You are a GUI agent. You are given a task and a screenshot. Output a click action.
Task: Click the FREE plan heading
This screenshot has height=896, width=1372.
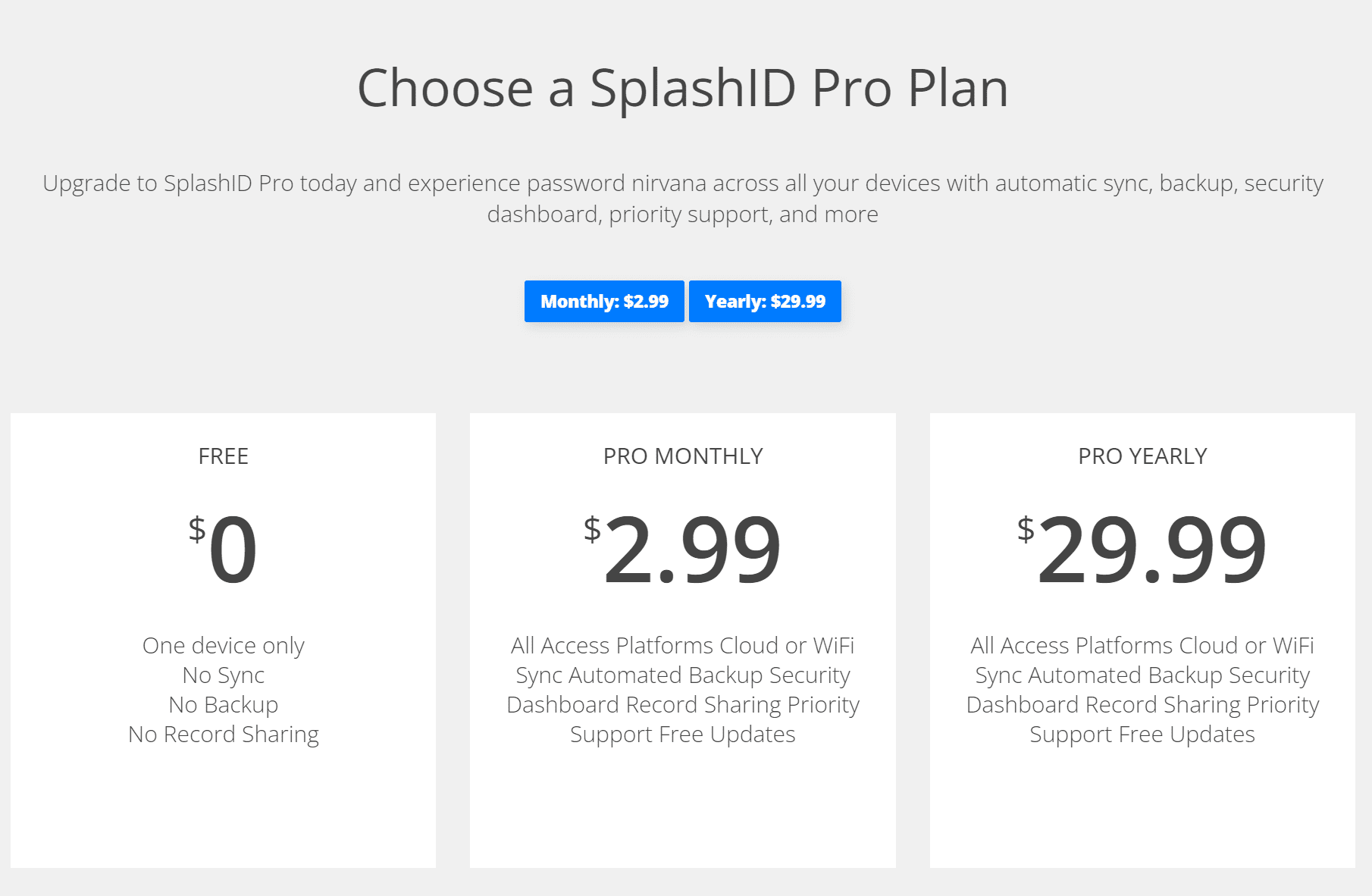tap(224, 456)
